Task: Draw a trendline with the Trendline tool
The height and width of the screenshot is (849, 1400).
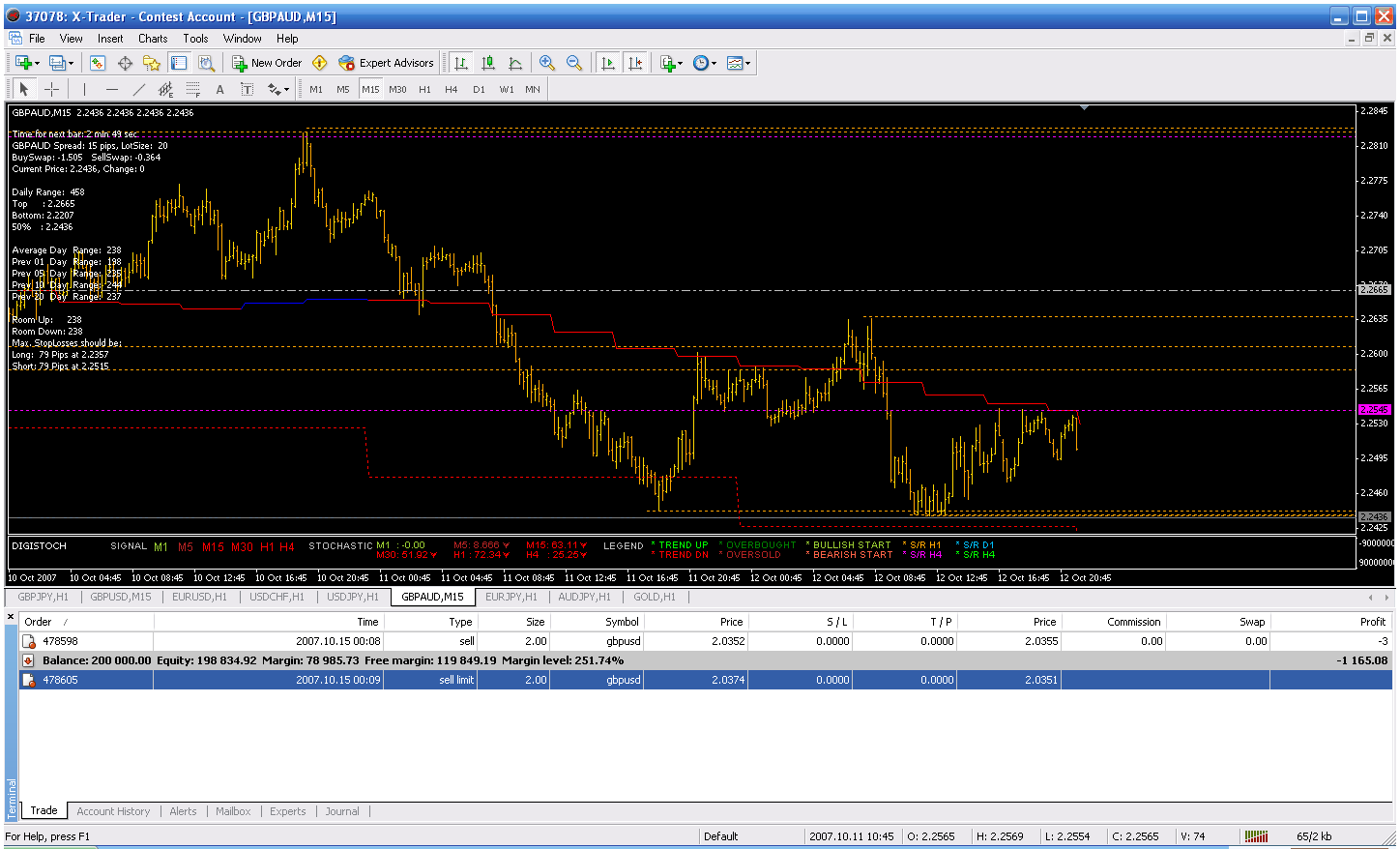Action: [138, 89]
